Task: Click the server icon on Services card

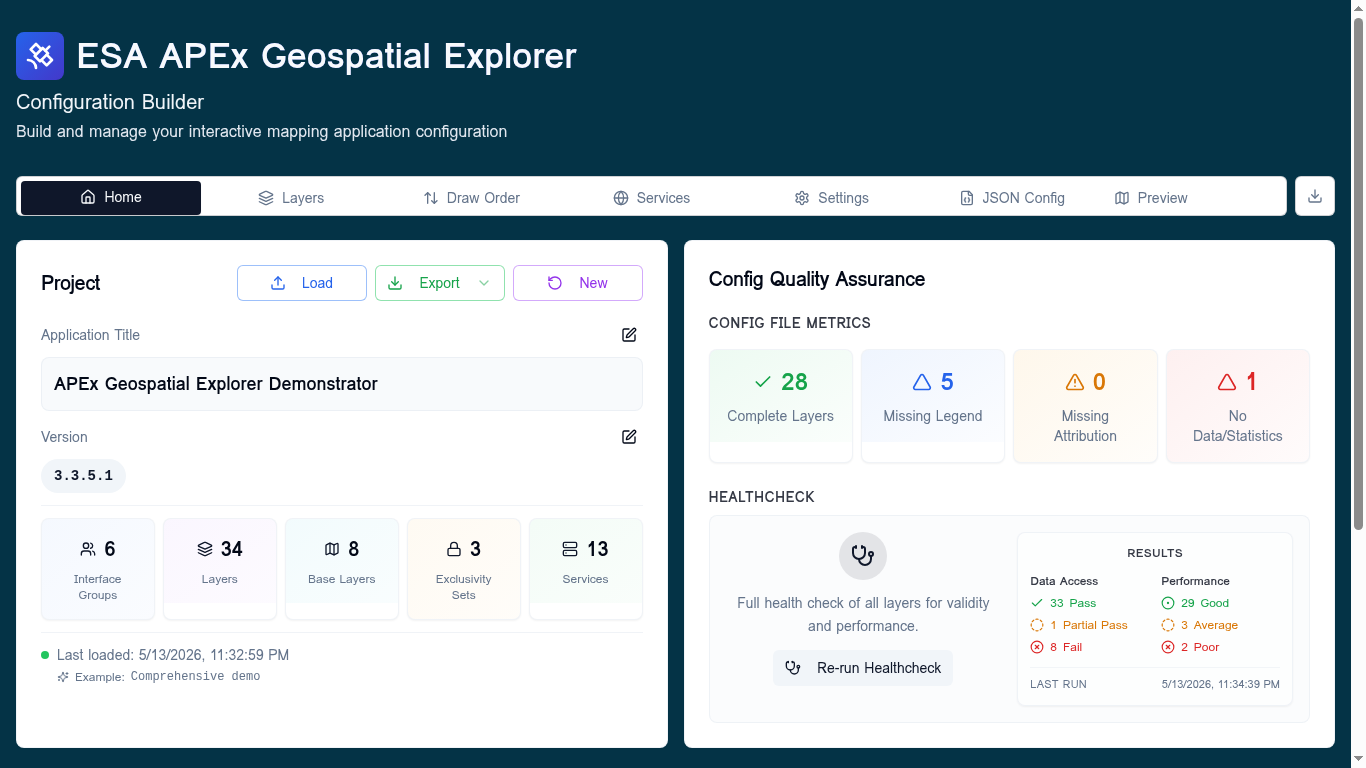Action: pyautogui.click(x=570, y=549)
